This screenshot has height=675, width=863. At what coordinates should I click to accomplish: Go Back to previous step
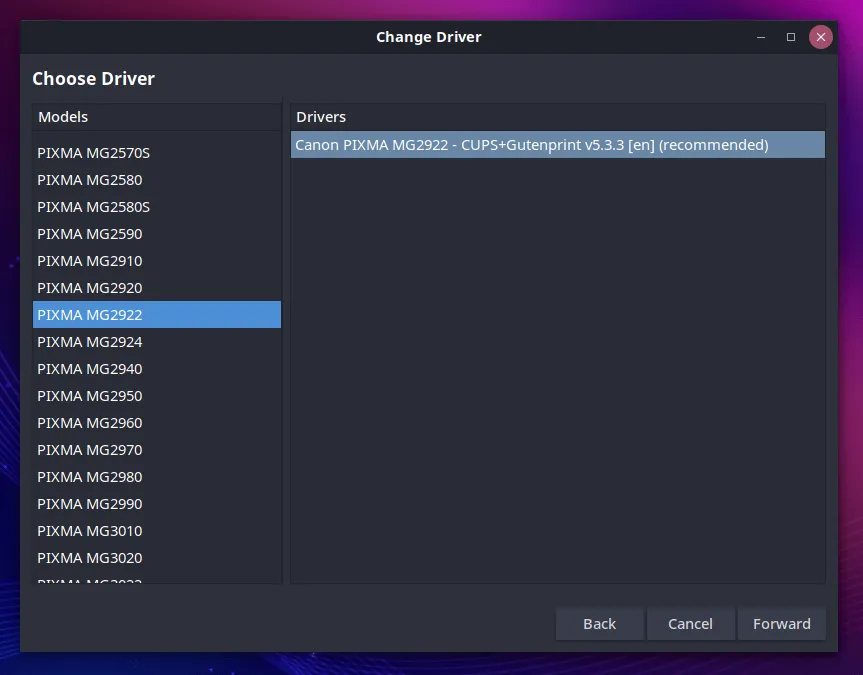pyautogui.click(x=599, y=624)
